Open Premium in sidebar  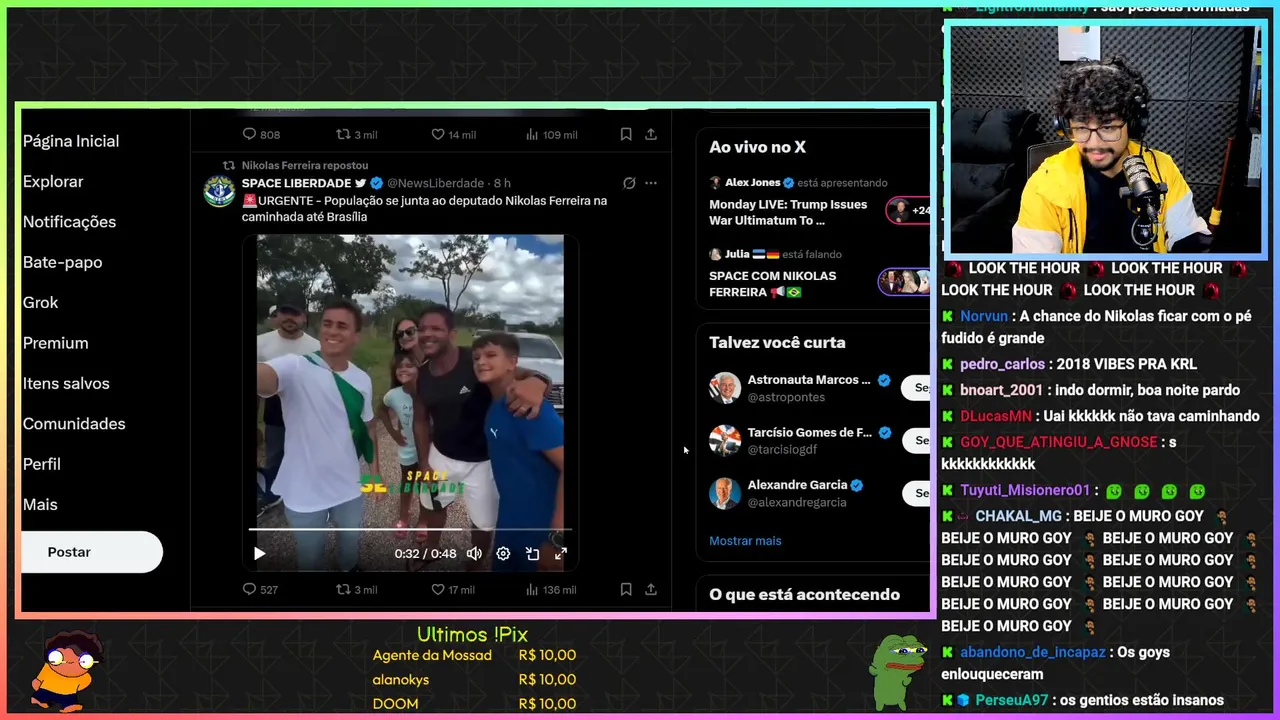56,343
